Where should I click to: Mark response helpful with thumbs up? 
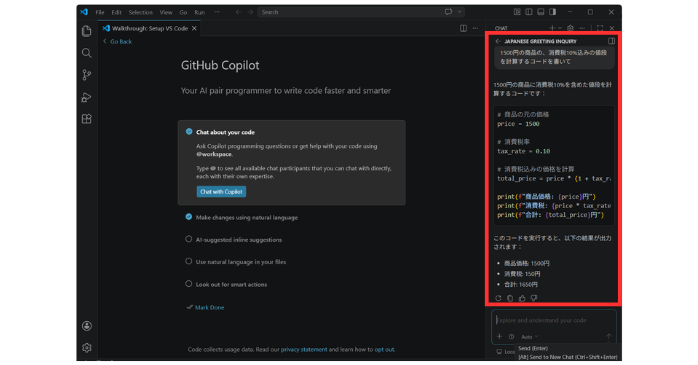[x=522, y=298]
